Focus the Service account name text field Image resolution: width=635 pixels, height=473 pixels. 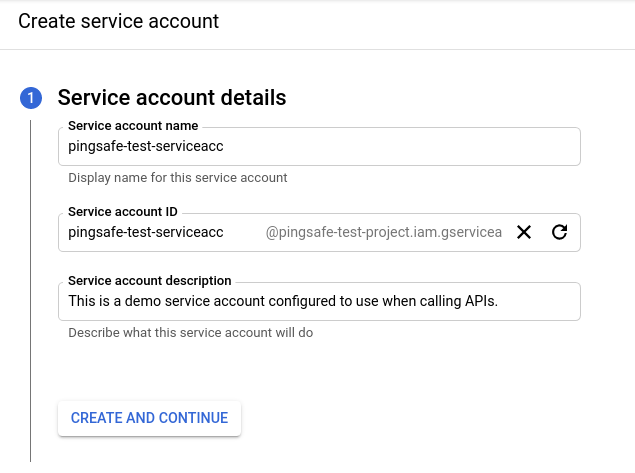(318, 146)
